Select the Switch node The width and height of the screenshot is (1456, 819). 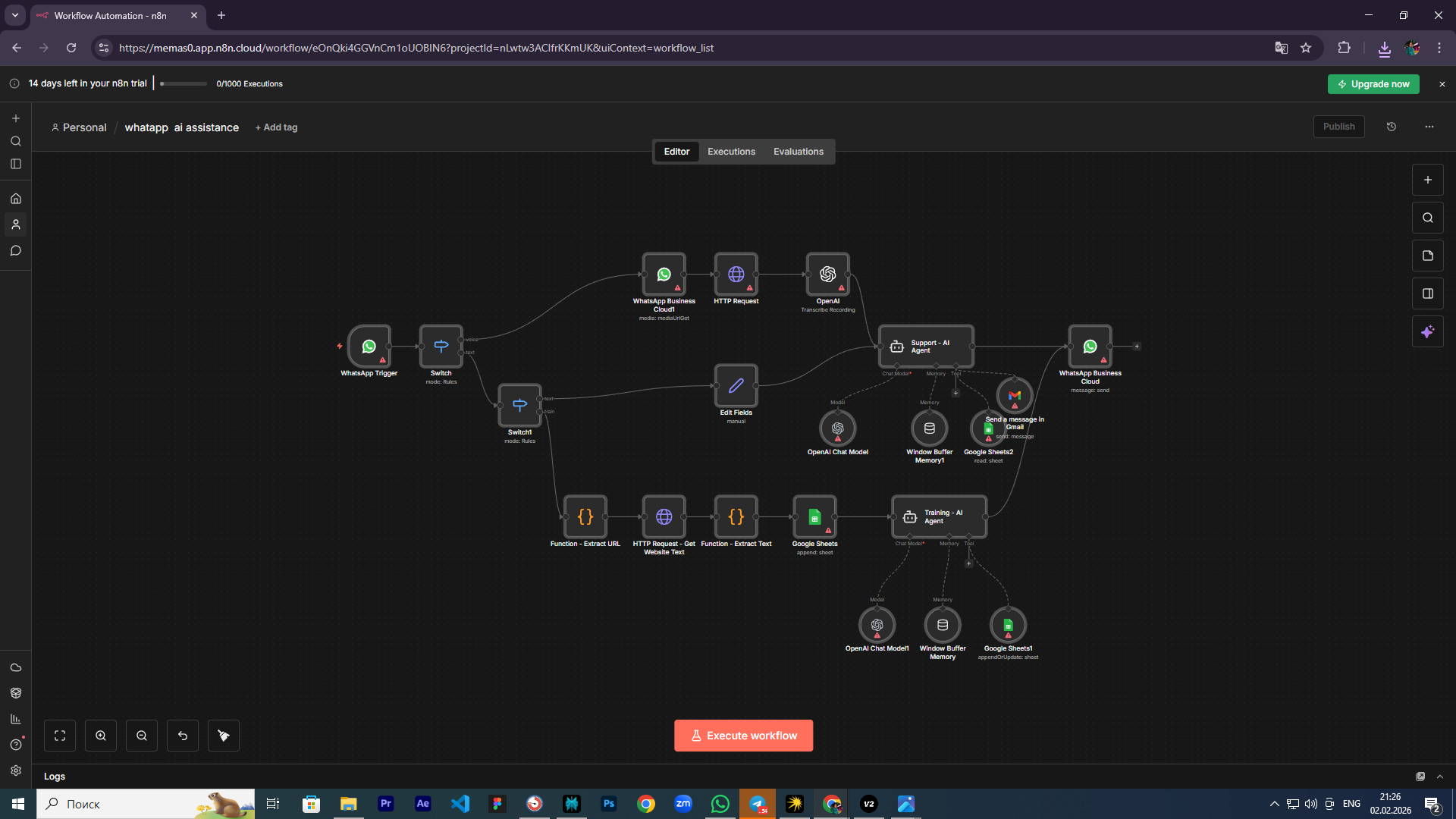coord(441,347)
